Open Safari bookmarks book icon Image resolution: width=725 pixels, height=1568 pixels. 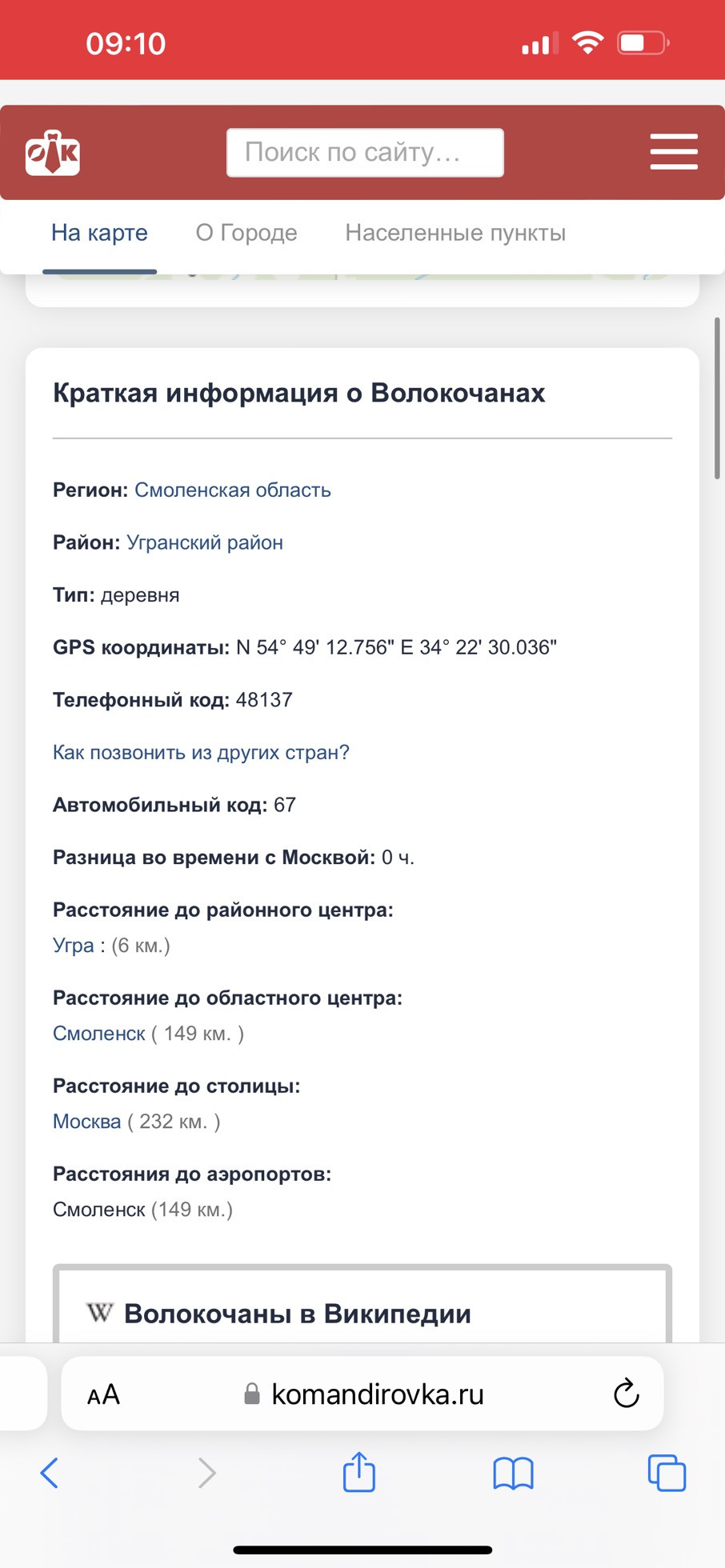coord(513,1473)
